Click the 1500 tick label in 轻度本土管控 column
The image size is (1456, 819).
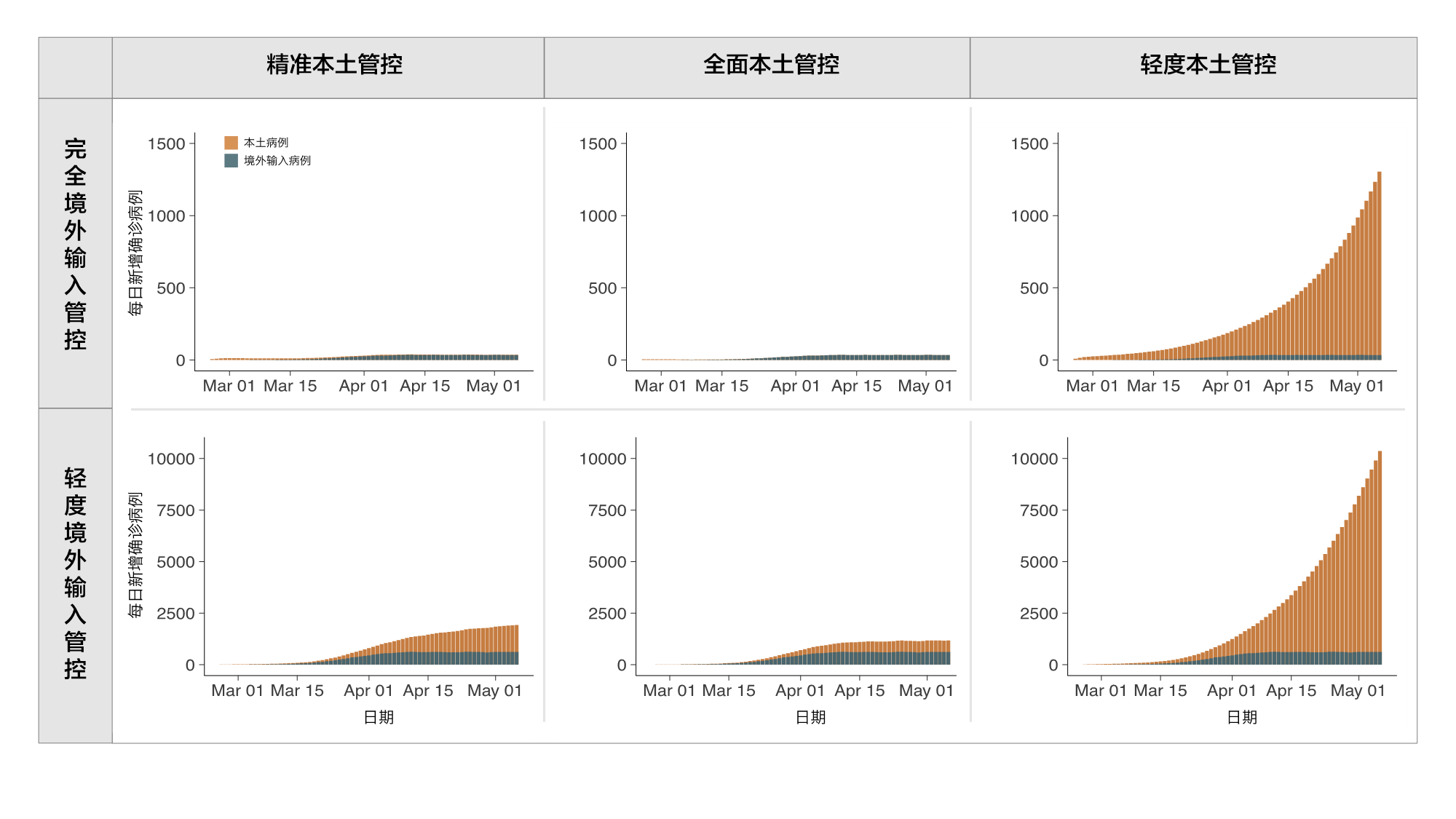tap(1029, 144)
